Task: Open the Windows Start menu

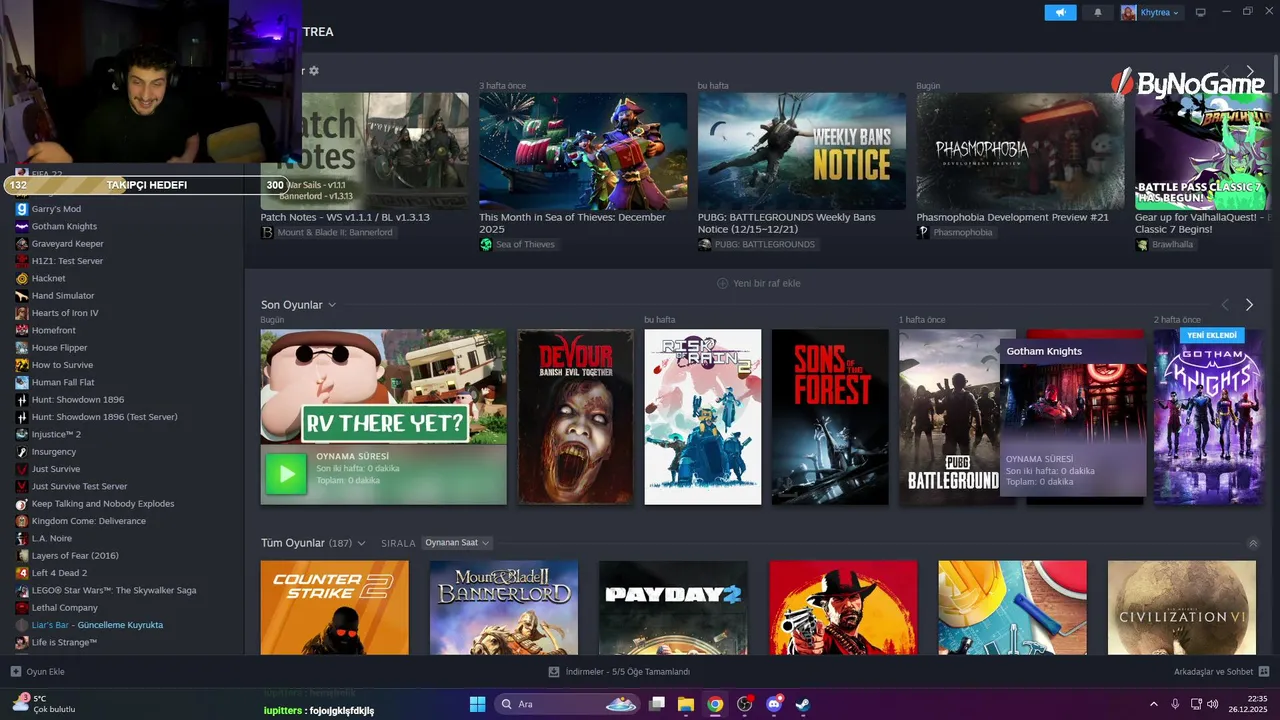Action: pos(477,704)
